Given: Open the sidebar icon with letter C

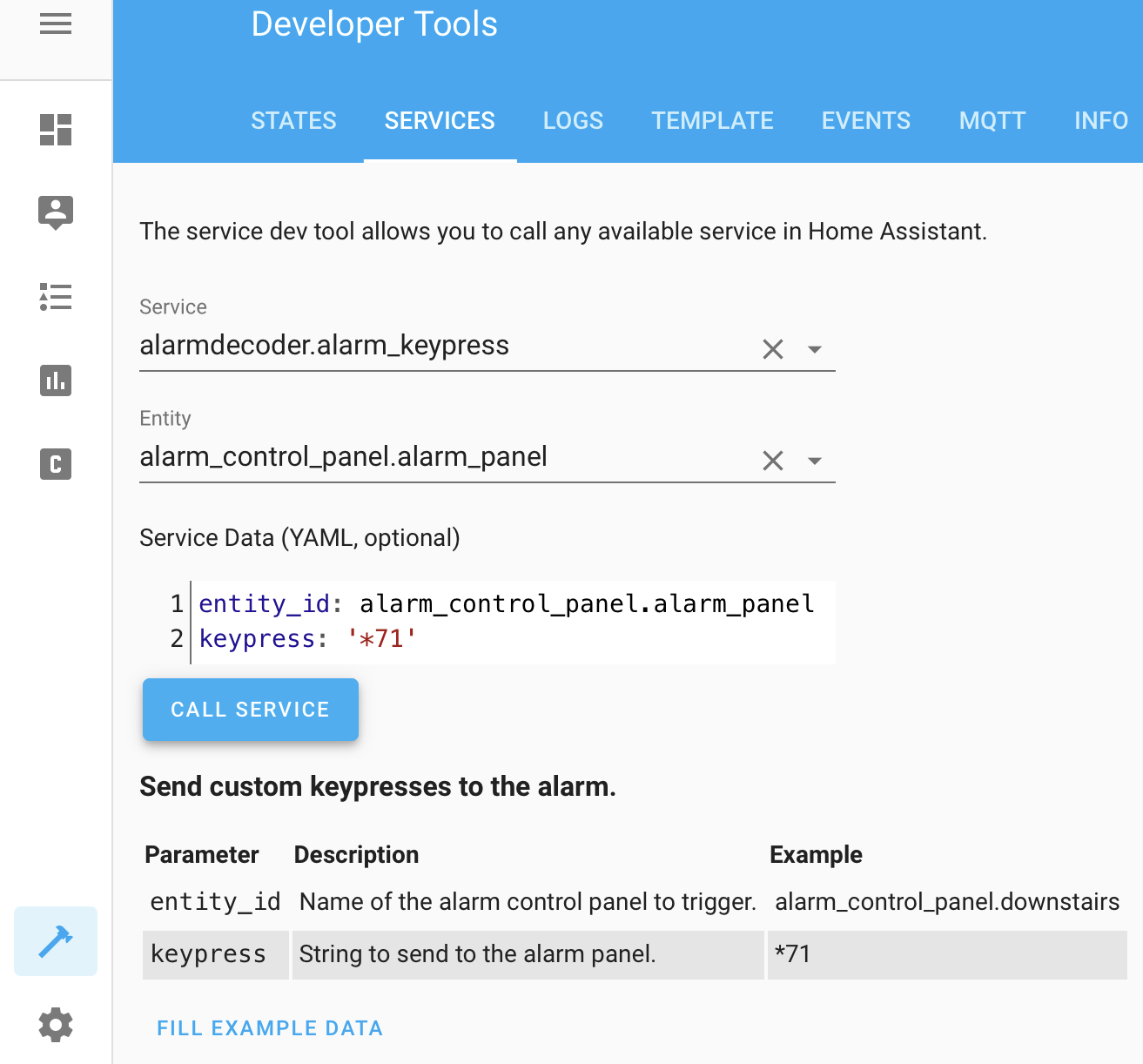Looking at the screenshot, I should (x=56, y=464).
